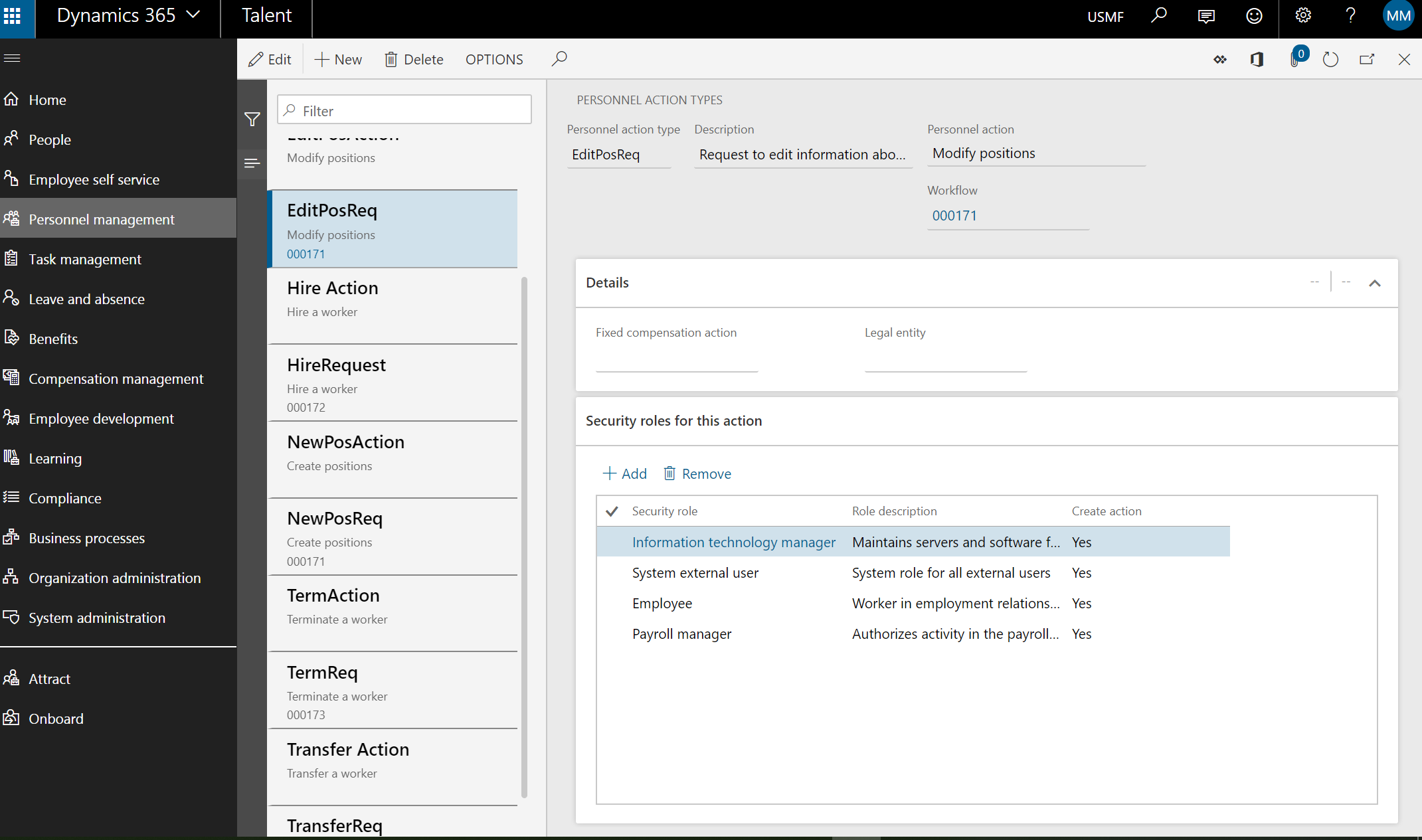
Task: Click the personalize diamond icon
Action: pos(1220,60)
